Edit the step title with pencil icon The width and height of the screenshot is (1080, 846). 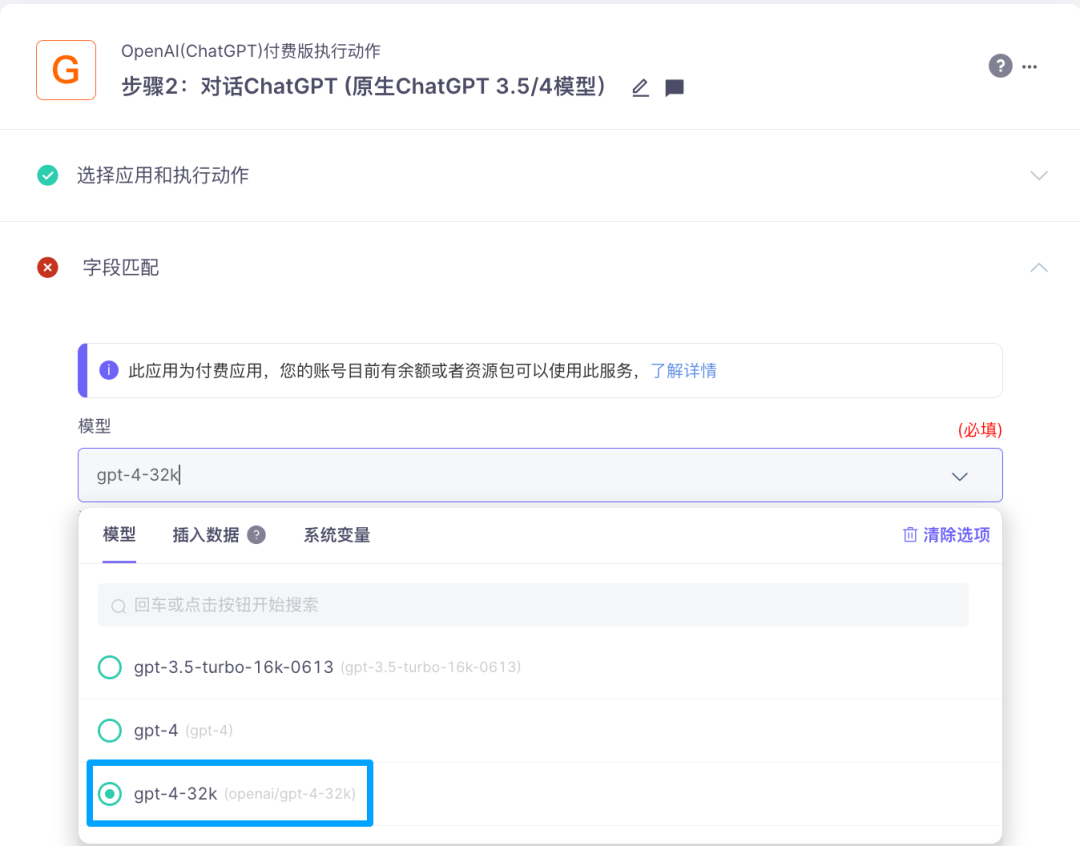click(641, 87)
